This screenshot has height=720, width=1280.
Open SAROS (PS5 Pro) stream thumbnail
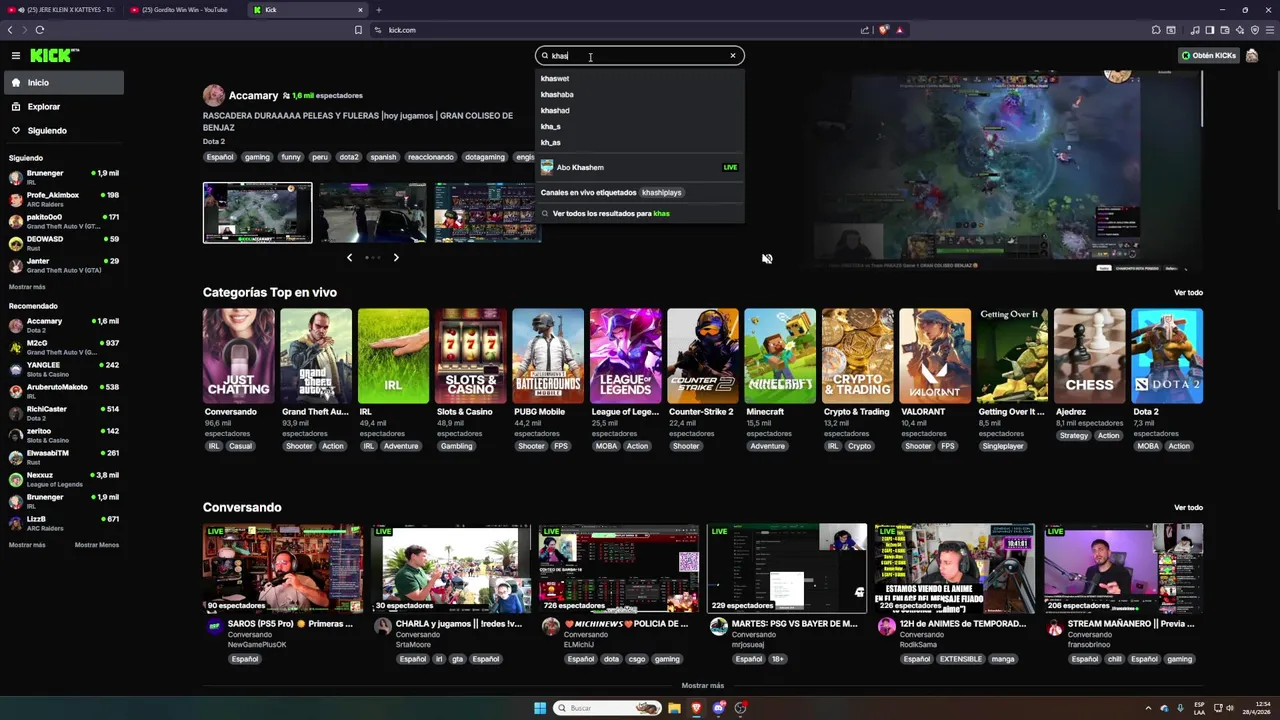tap(283, 568)
